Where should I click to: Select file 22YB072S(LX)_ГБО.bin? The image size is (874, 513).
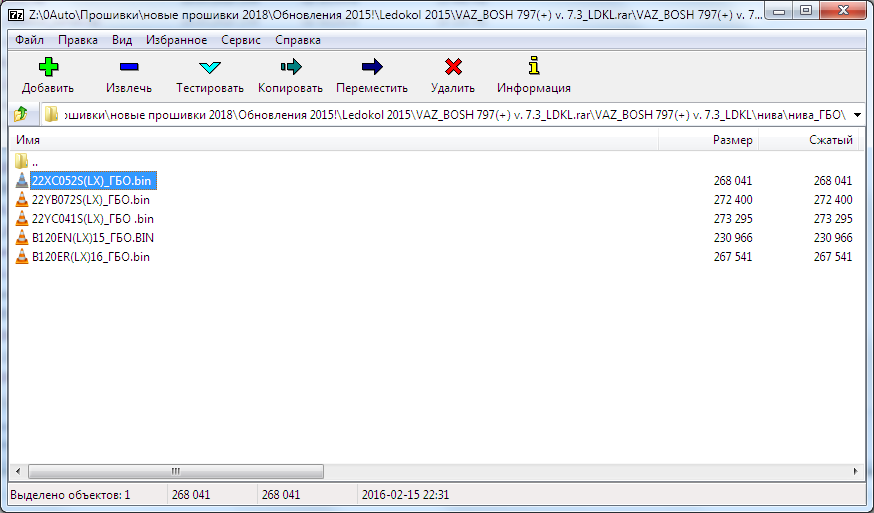click(x=90, y=200)
